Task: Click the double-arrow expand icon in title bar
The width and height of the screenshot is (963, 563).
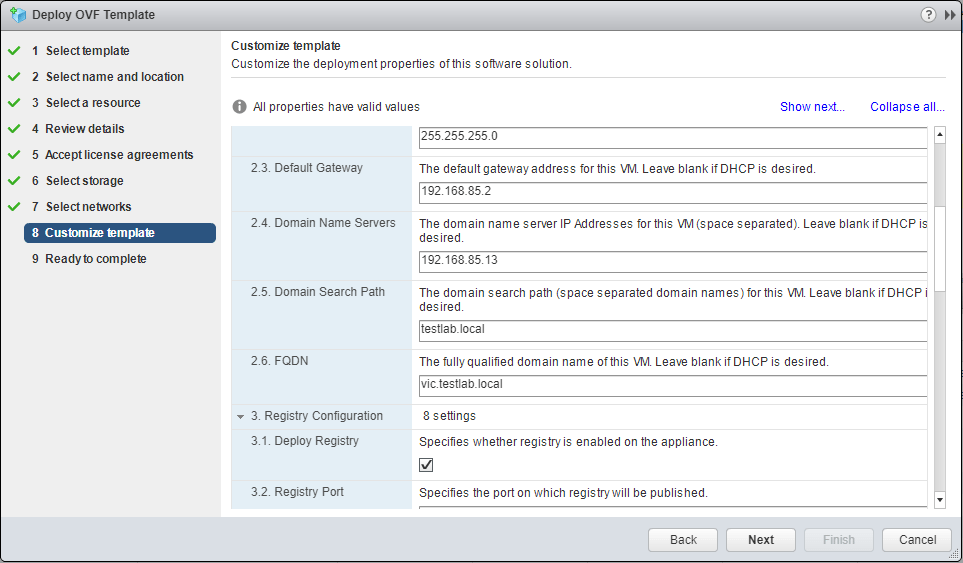Action: pyautogui.click(x=949, y=15)
